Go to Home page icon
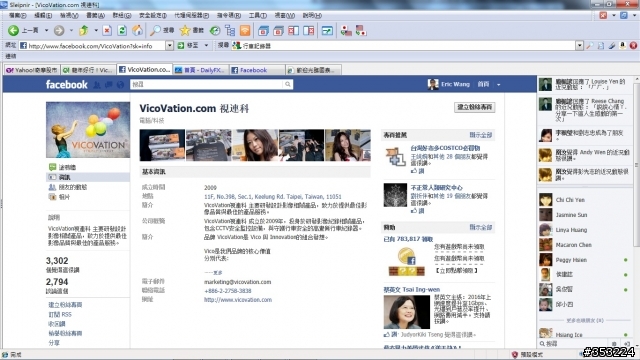Image resolution: width=640 pixels, height=360 pixels. point(138,31)
